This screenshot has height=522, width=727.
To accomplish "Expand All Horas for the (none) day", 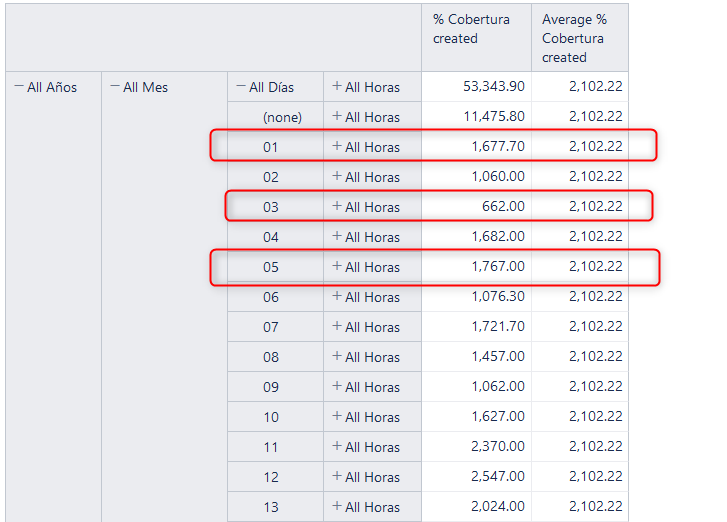I will [337, 116].
